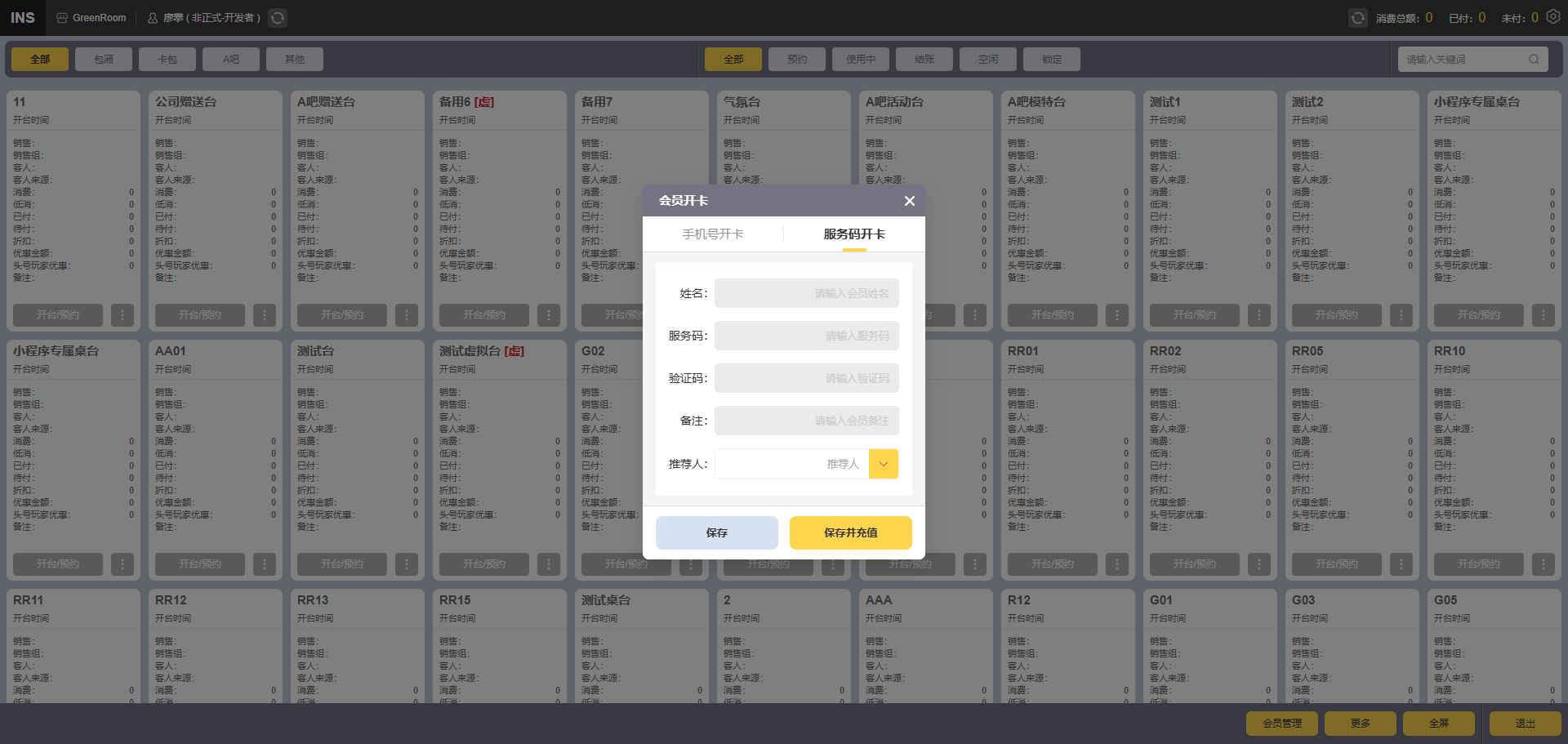Click the user profile icon beside 廖攀
Viewport: 1568px width, 744px height.
(x=153, y=18)
